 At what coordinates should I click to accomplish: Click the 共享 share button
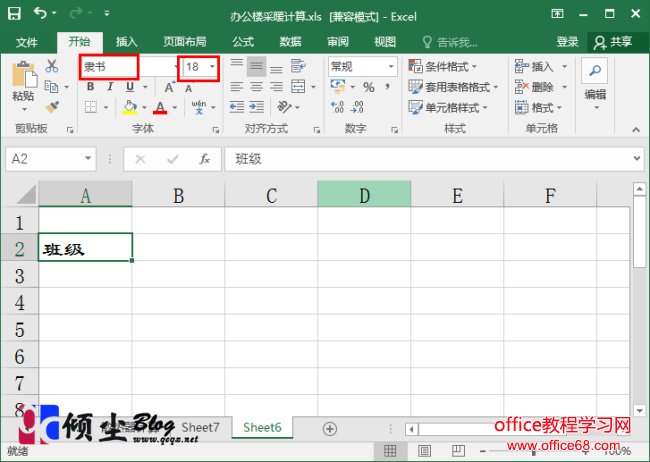coord(613,42)
